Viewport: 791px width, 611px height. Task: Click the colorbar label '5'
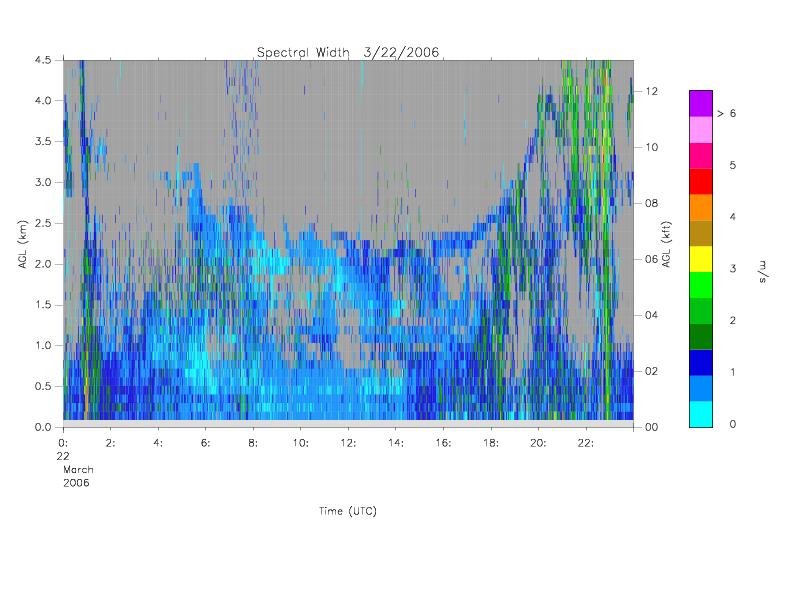[x=732, y=165]
